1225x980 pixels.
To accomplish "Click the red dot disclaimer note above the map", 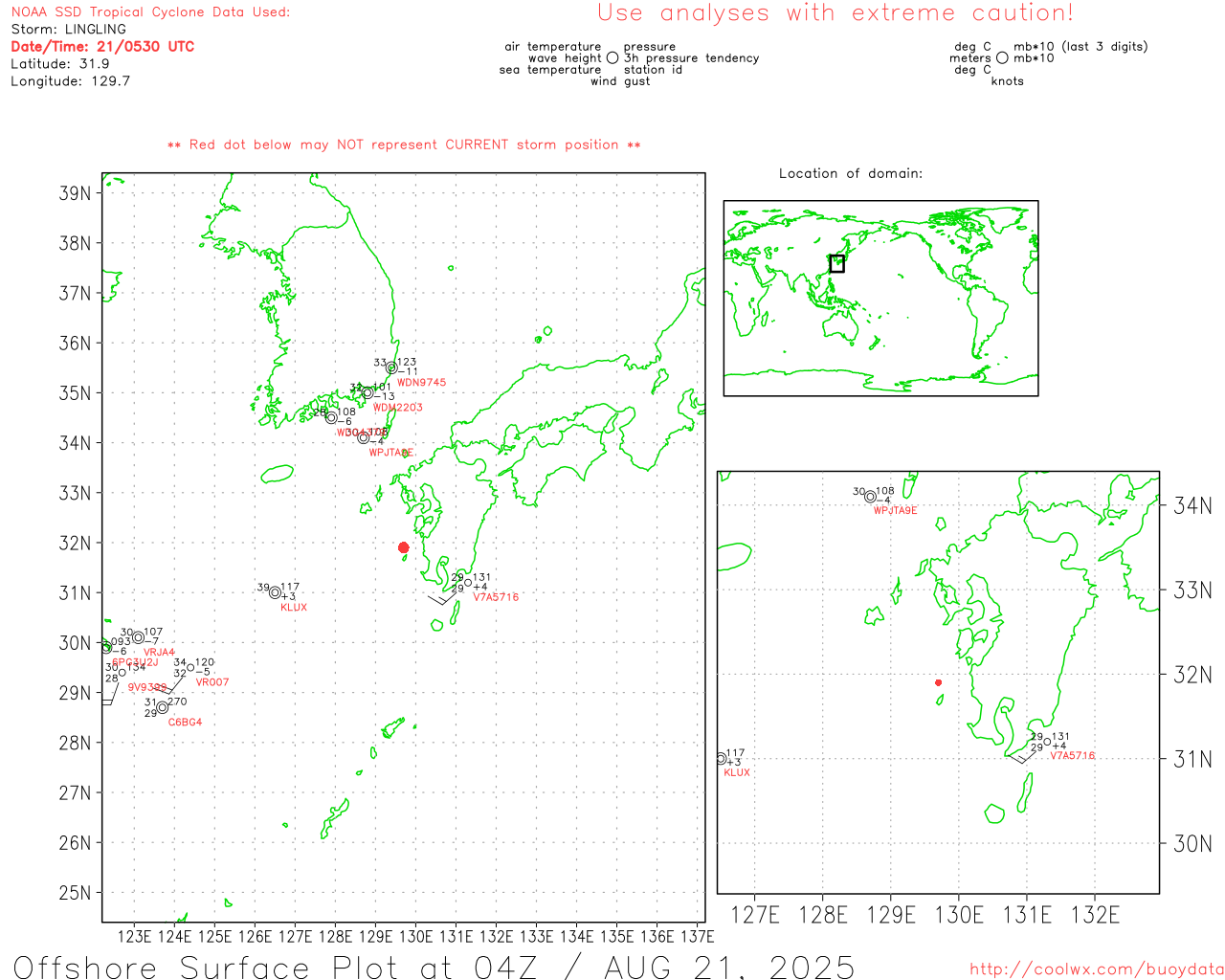I will pyautogui.click(x=404, y=145).
